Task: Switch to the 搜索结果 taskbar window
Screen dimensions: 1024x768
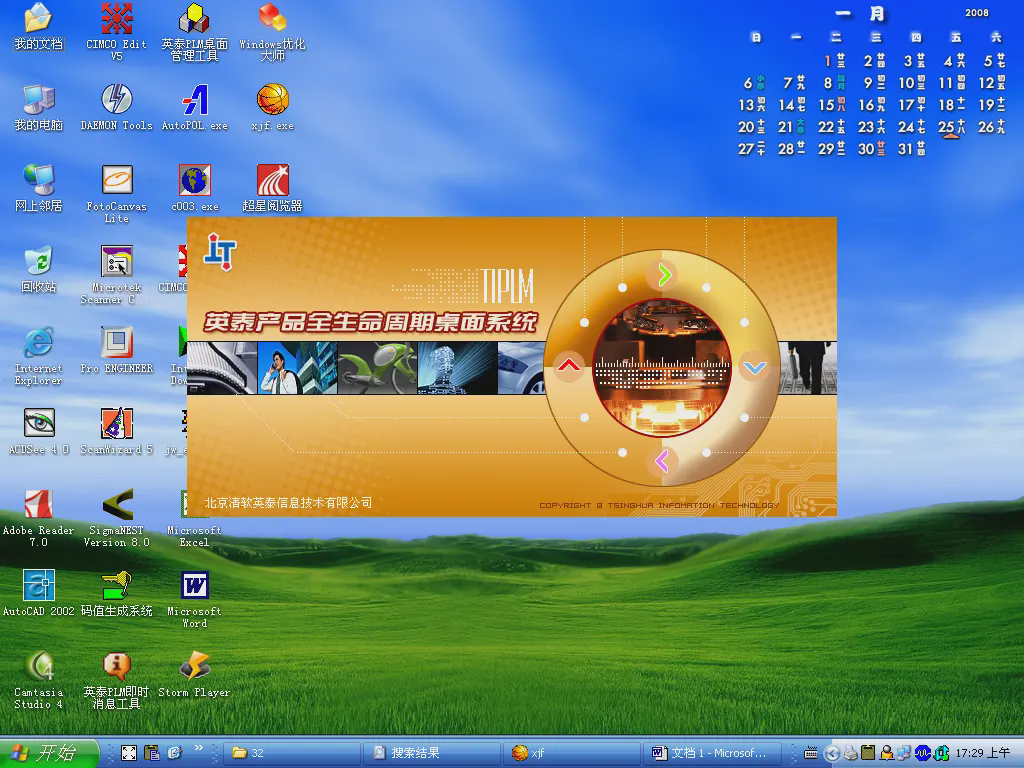Action: tap(432, 753)
